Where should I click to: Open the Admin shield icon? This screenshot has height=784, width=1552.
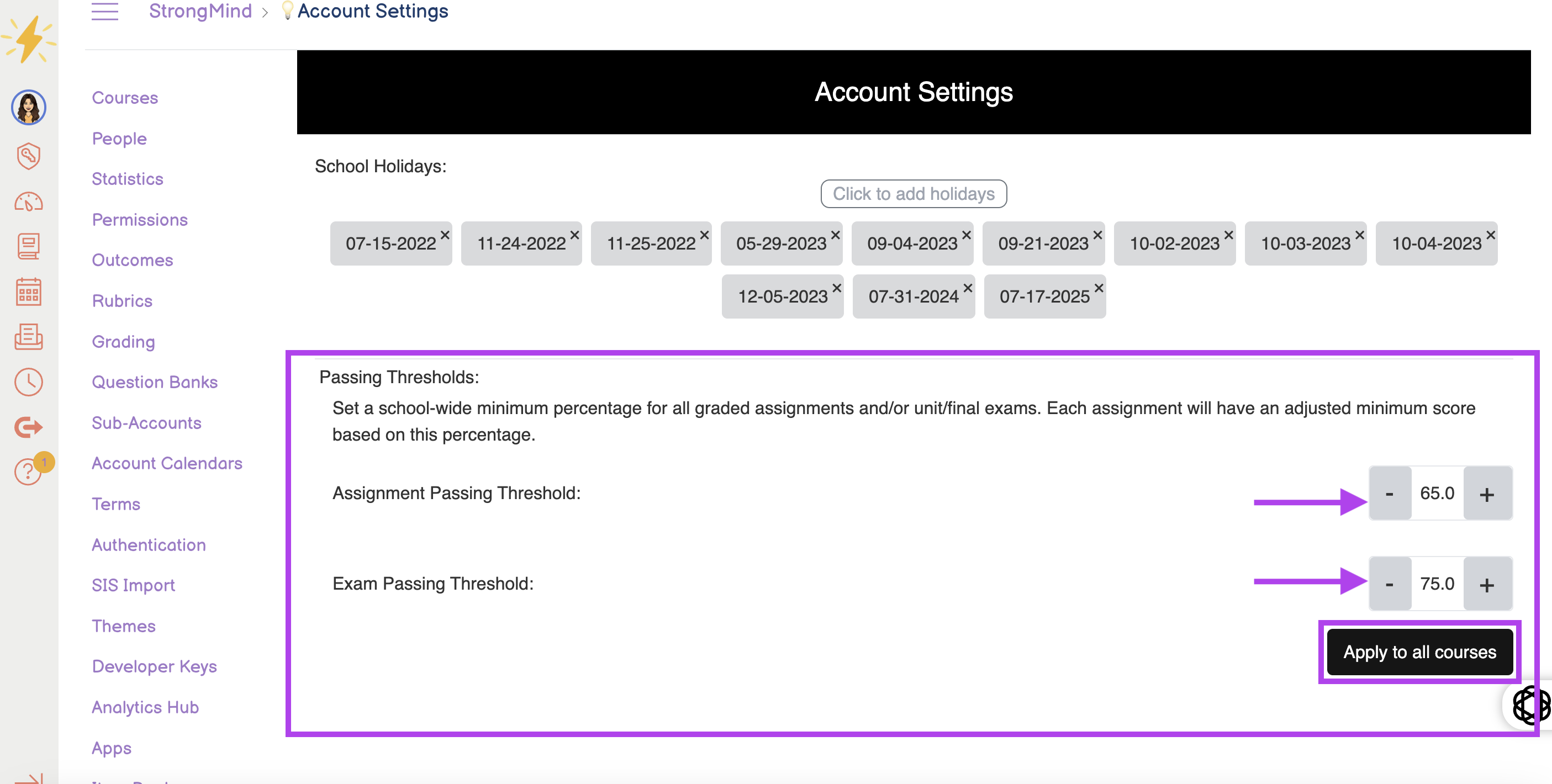pyautogui.click(x=28, y=156)
